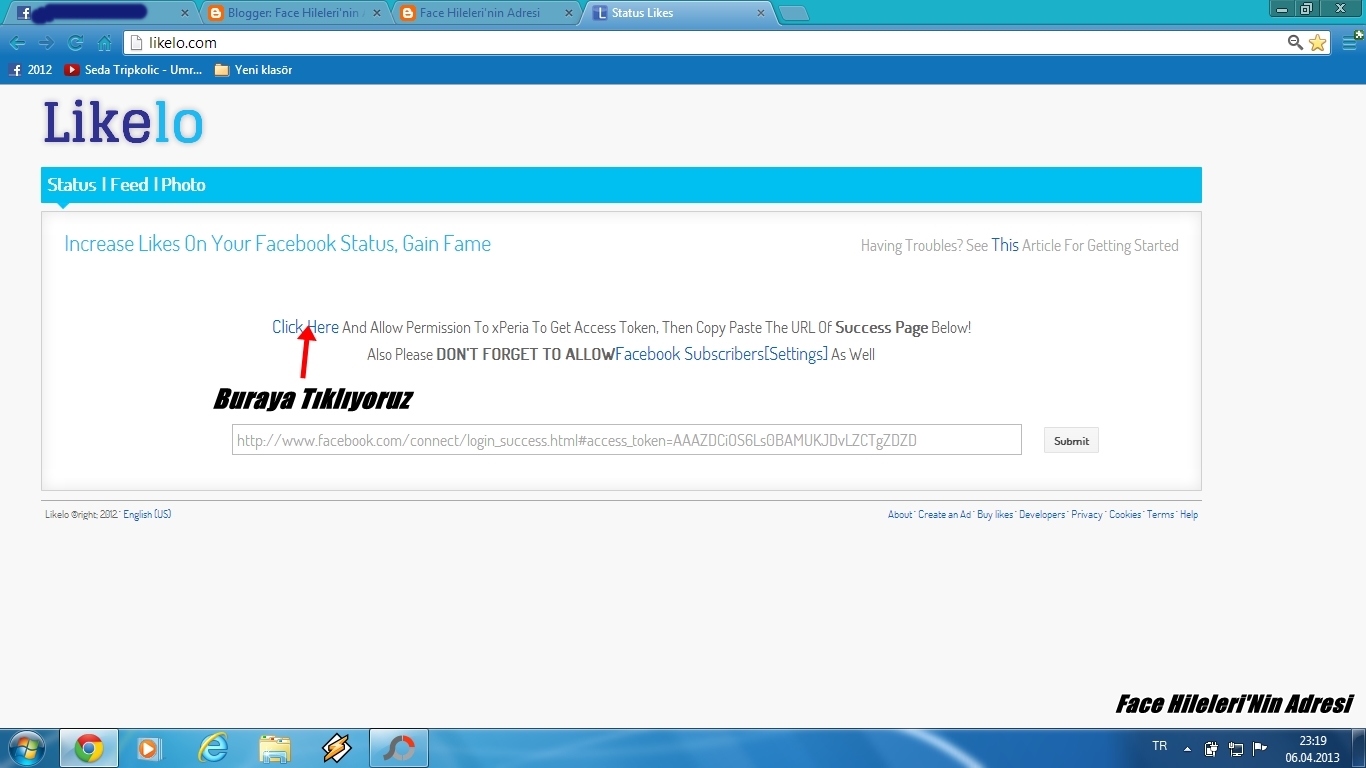
Task: Open the browser home page icon
Action: pyautogui.click(x=104, y=43)
